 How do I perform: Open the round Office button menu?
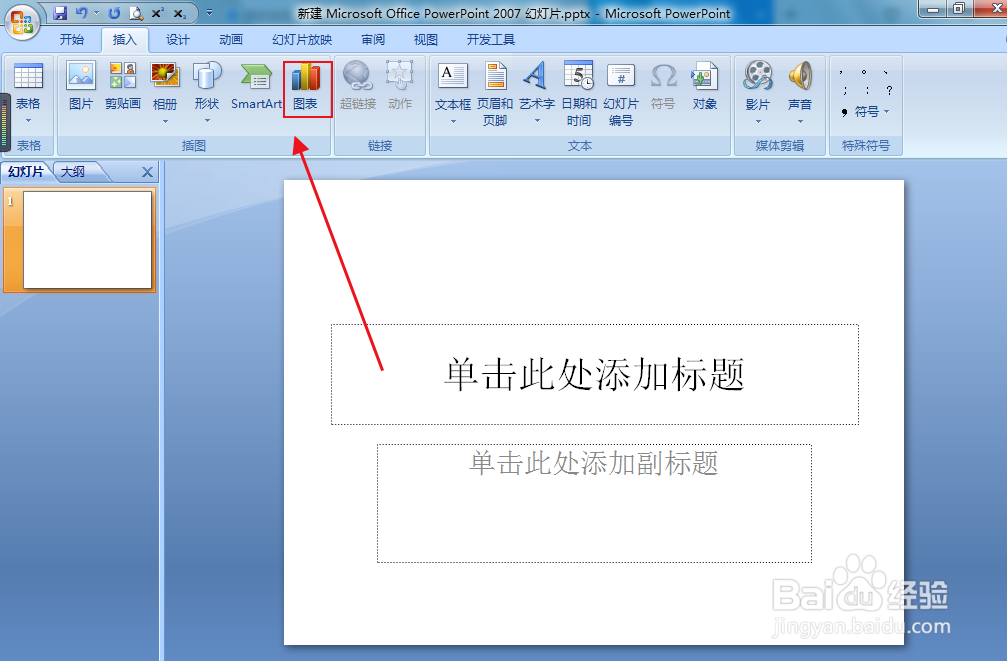[x=22, y=21]
